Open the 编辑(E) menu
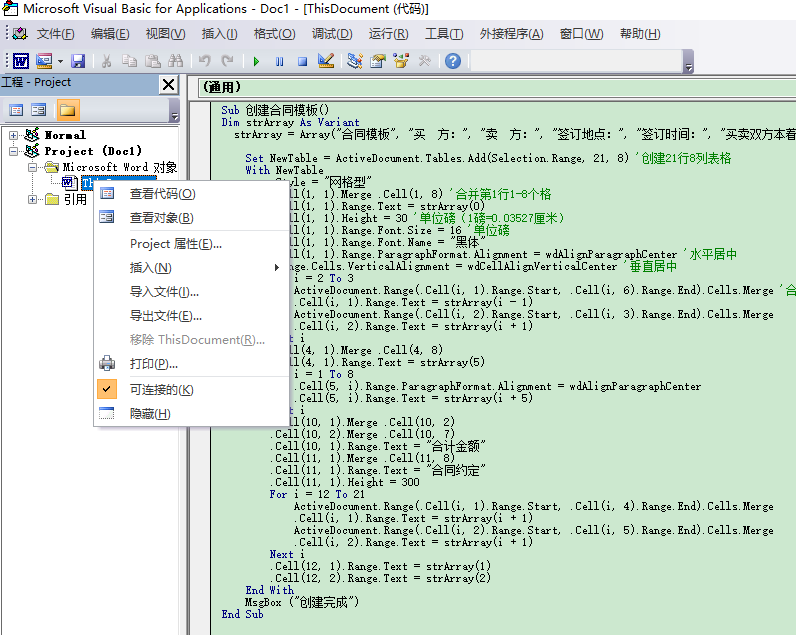 [110, 34]
